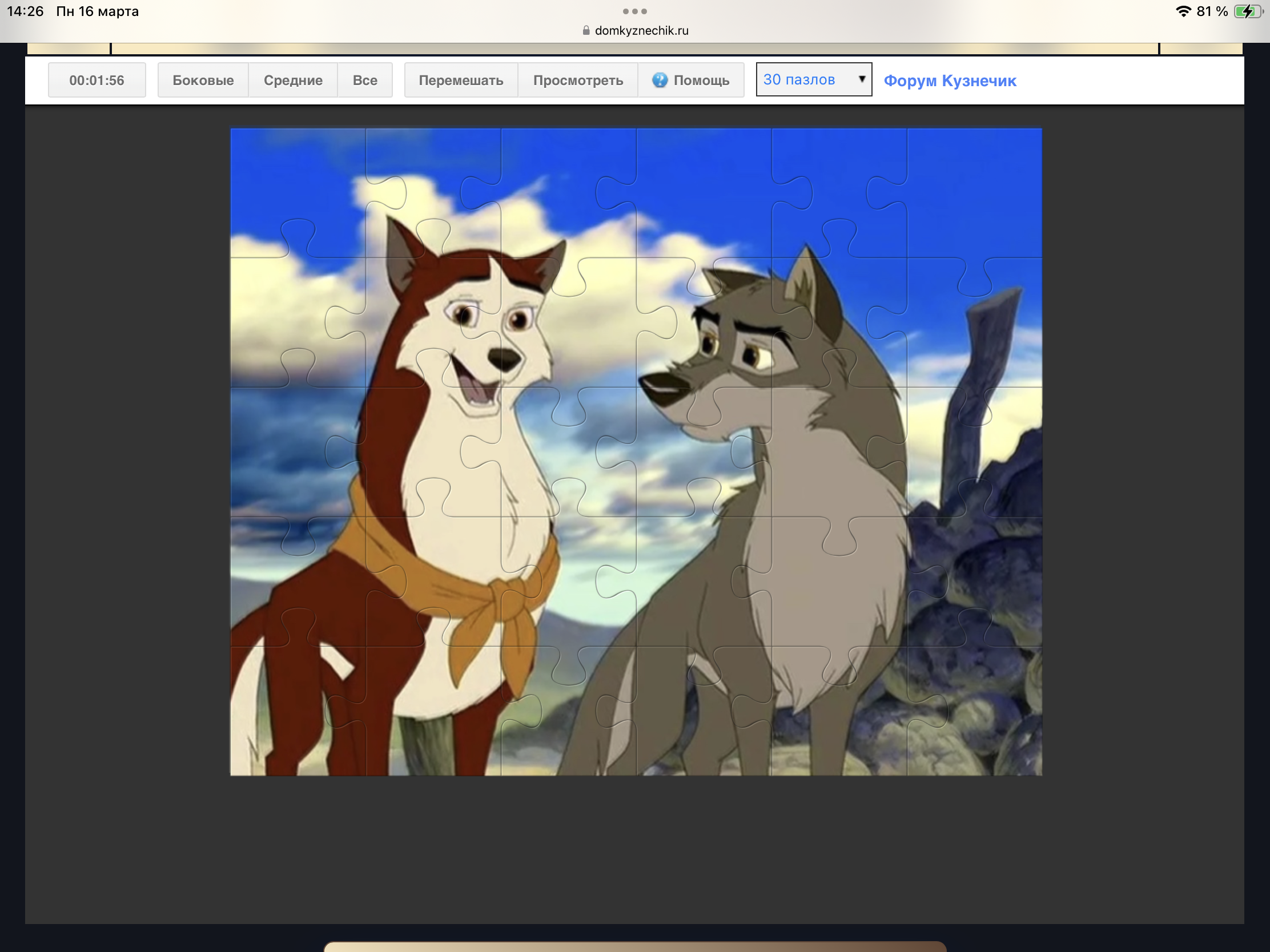
Task: Show only Боковые edge pieces
Action: click(203, 80)
